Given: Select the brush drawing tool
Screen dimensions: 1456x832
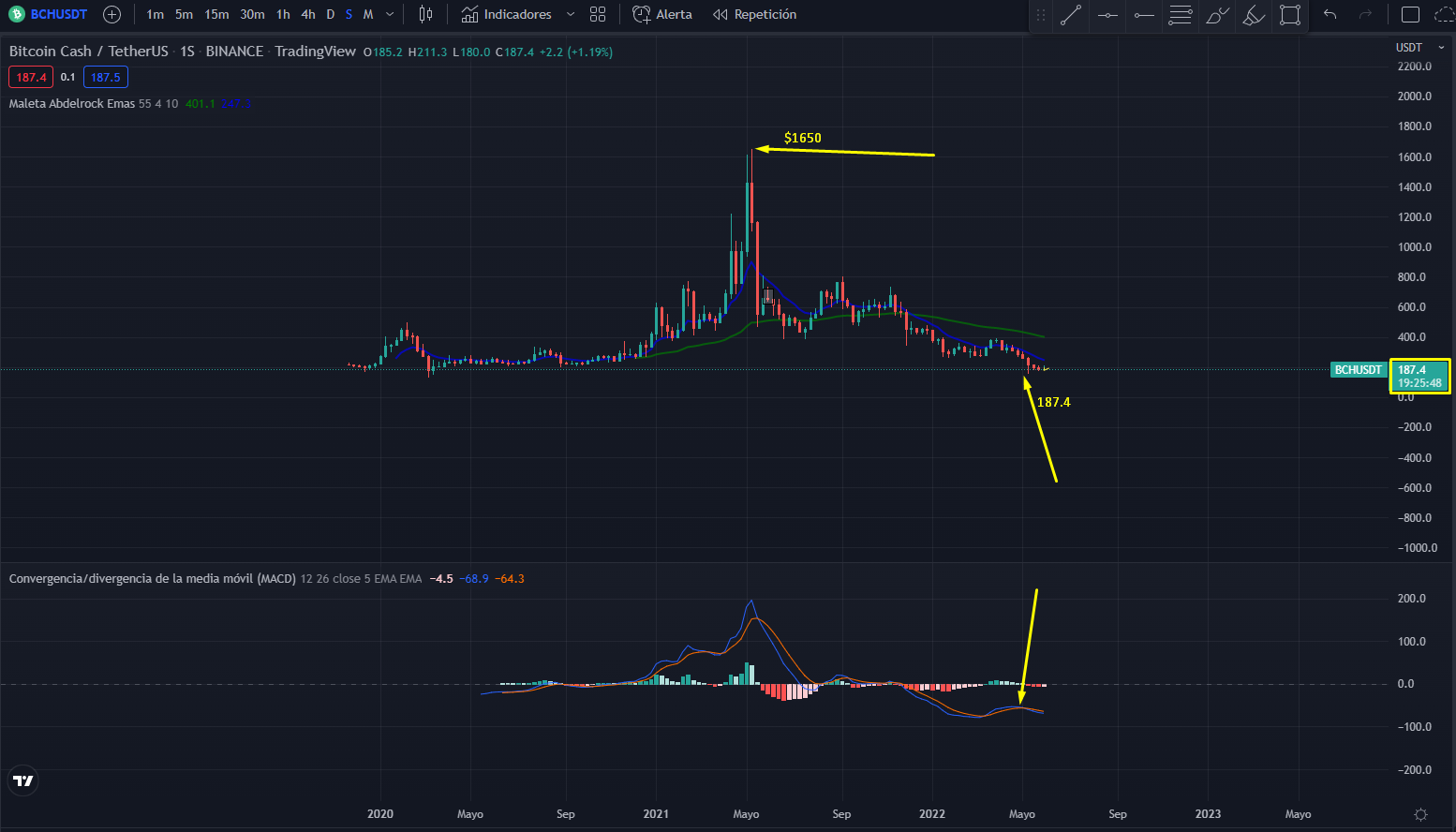Looking at the screenshot, I should [1217, 15].
